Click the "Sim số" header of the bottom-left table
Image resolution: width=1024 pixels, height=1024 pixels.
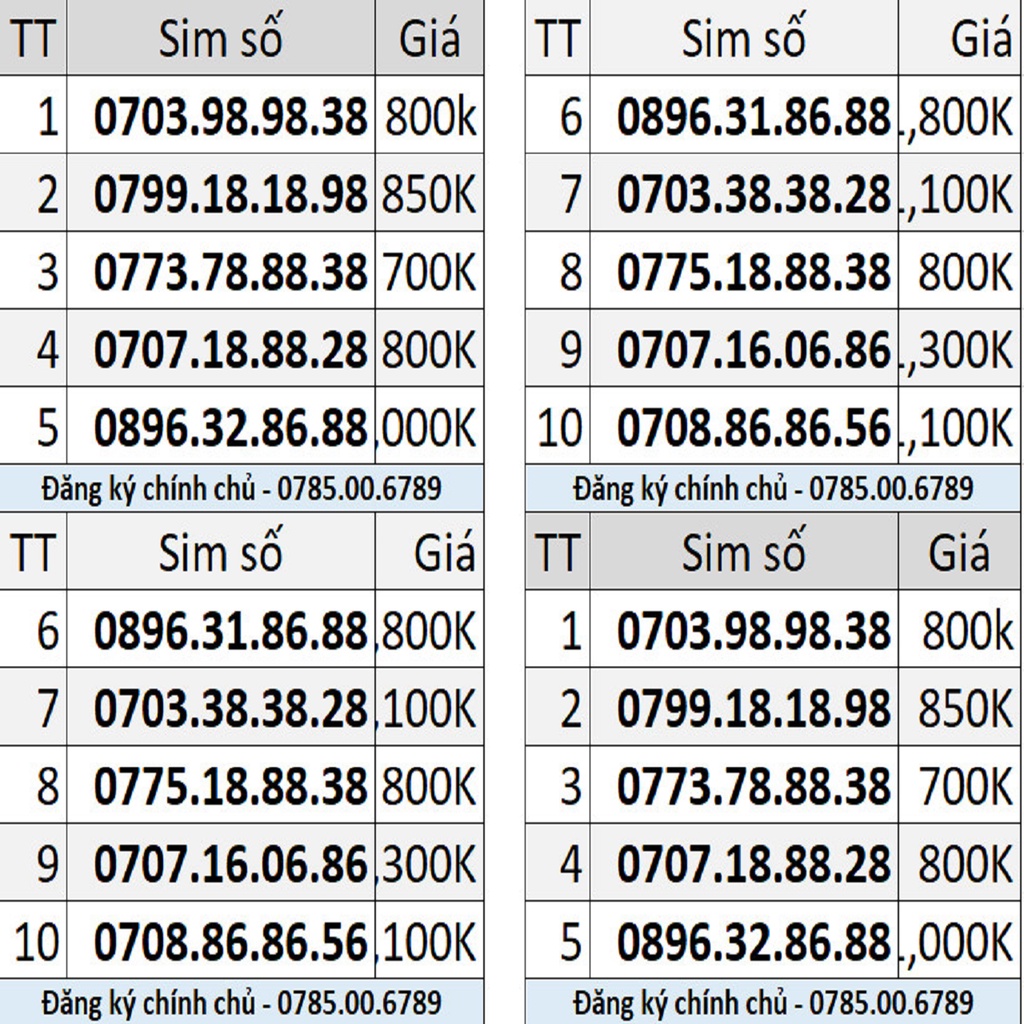[221, 551]
